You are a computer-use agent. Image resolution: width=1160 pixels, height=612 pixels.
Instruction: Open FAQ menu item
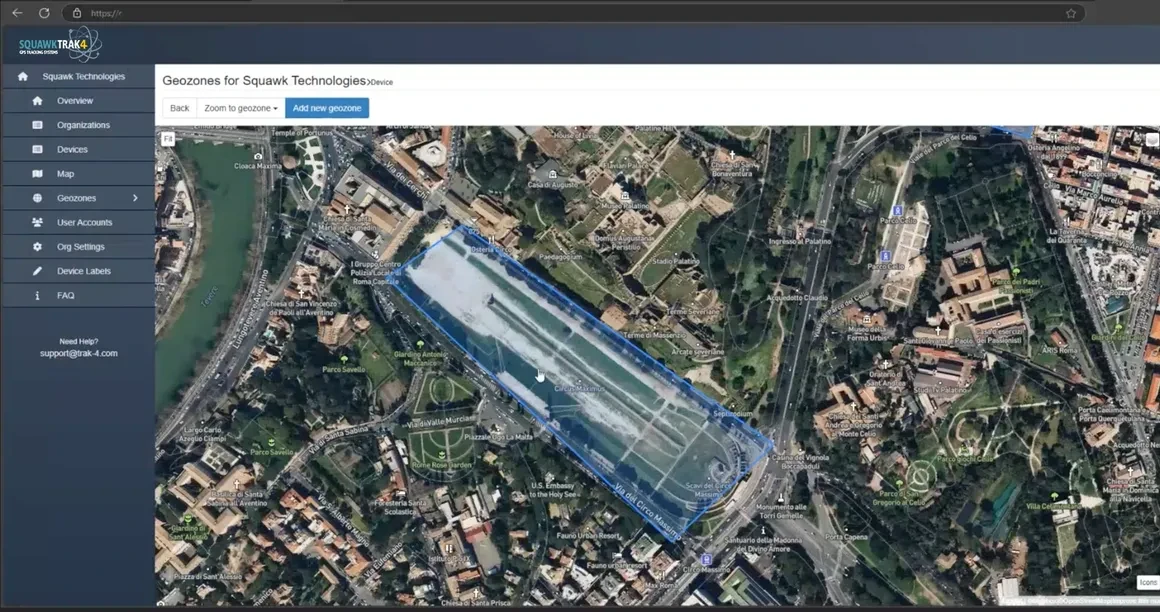[78, 295]
